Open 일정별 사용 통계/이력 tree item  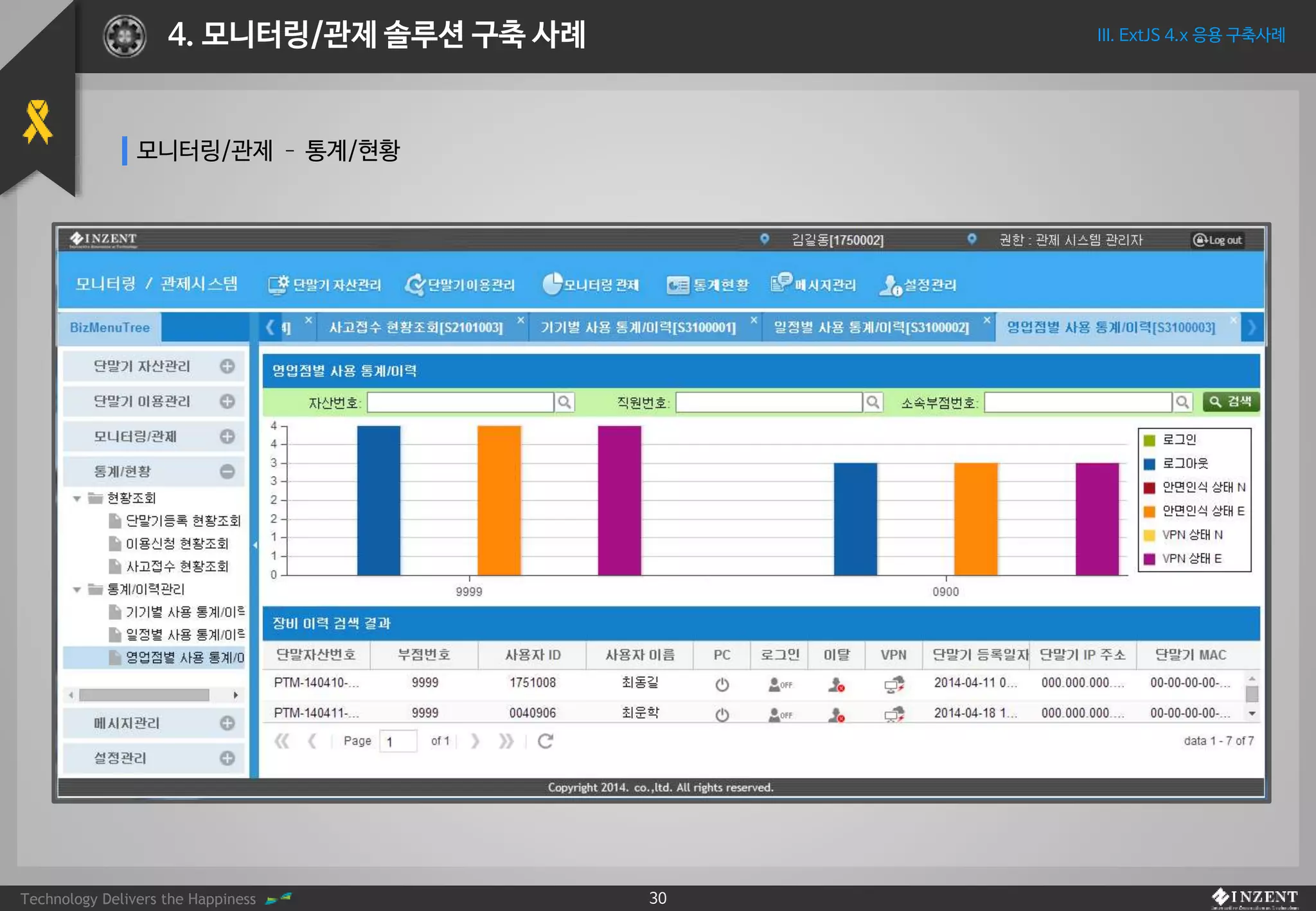click(184, 635)
